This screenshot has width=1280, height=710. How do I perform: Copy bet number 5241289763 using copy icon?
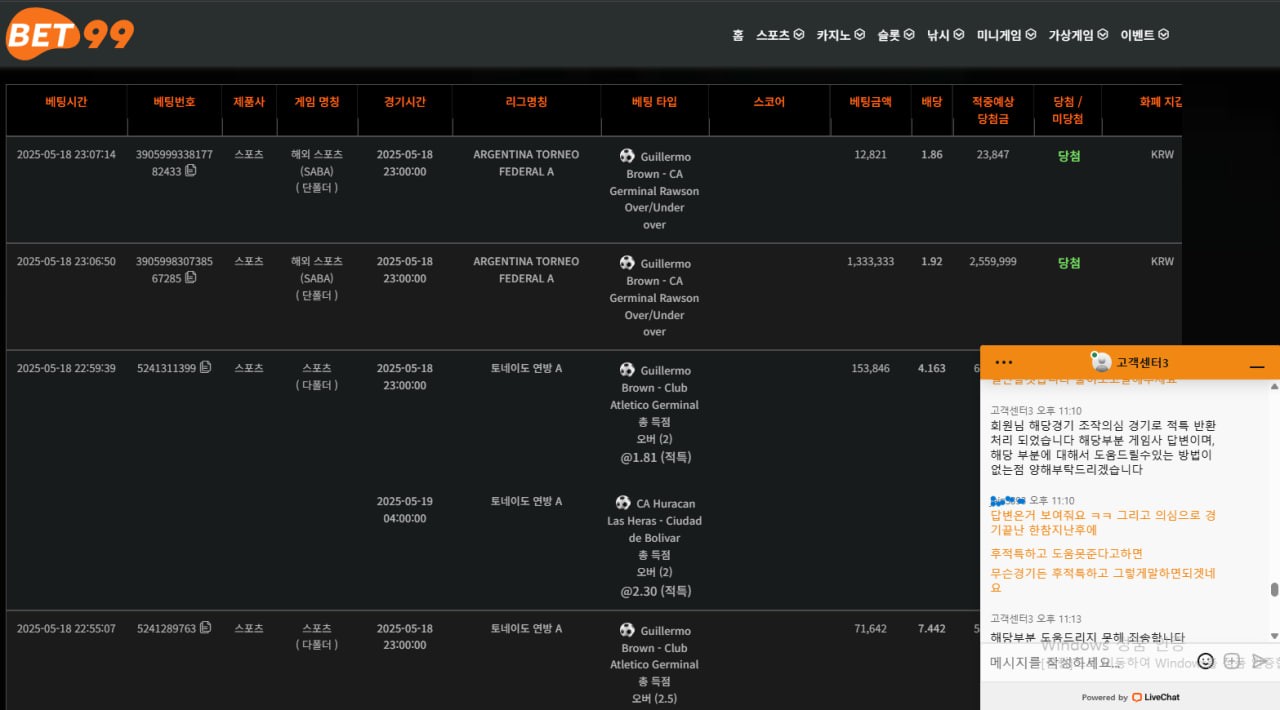pos(205,628)
